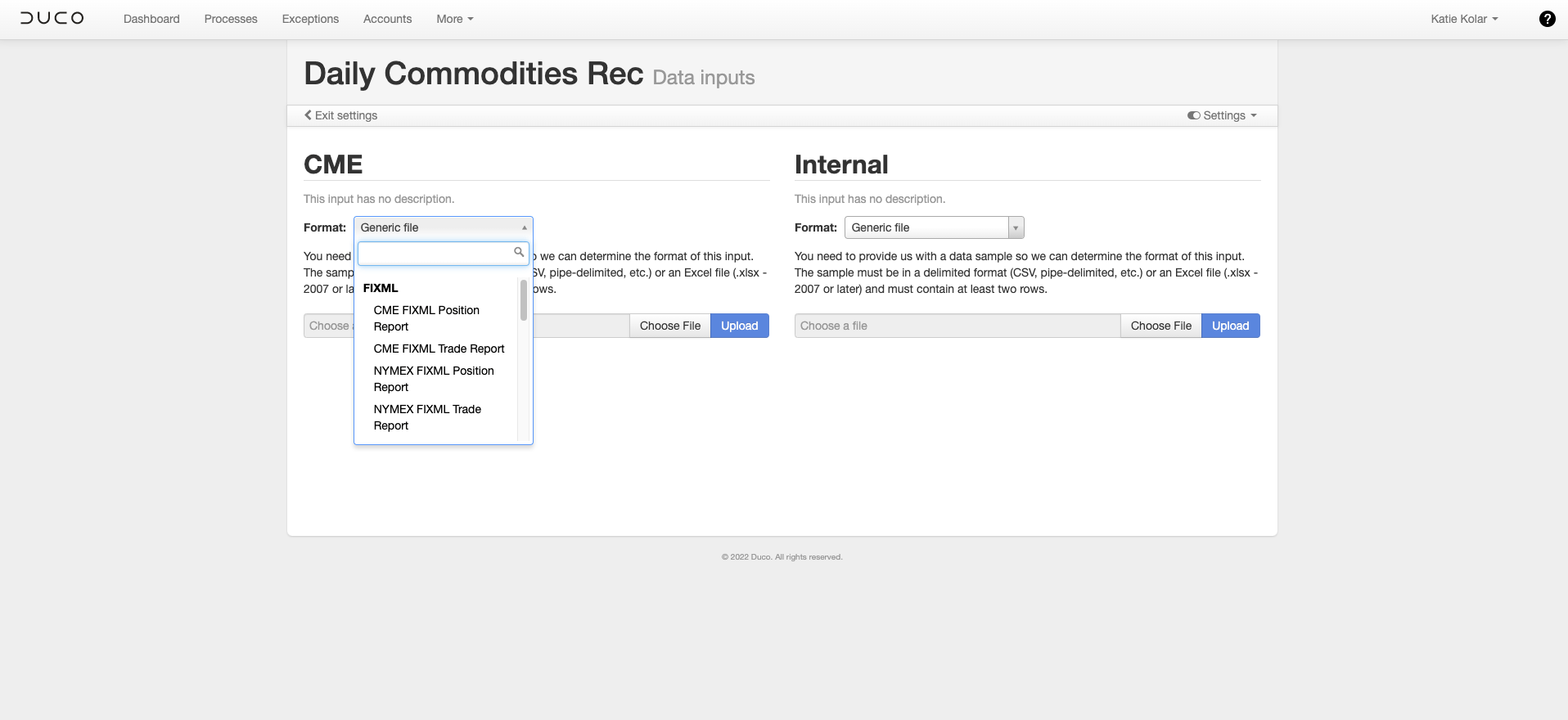1568x720 pixels.
Task: Open the Accounts page
Action: (x=387, y=19)
